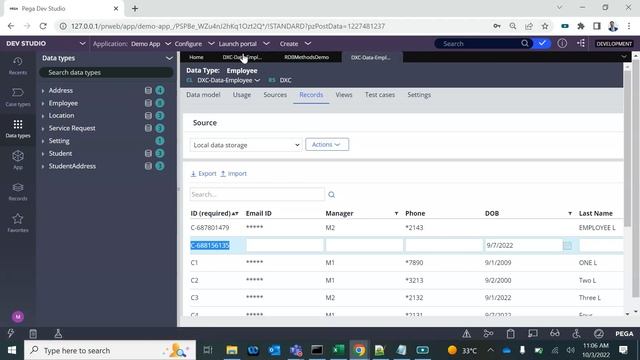Open Case types in the sidebar
The width and height of the screenshot is (640, 360).
pos(18,97)
